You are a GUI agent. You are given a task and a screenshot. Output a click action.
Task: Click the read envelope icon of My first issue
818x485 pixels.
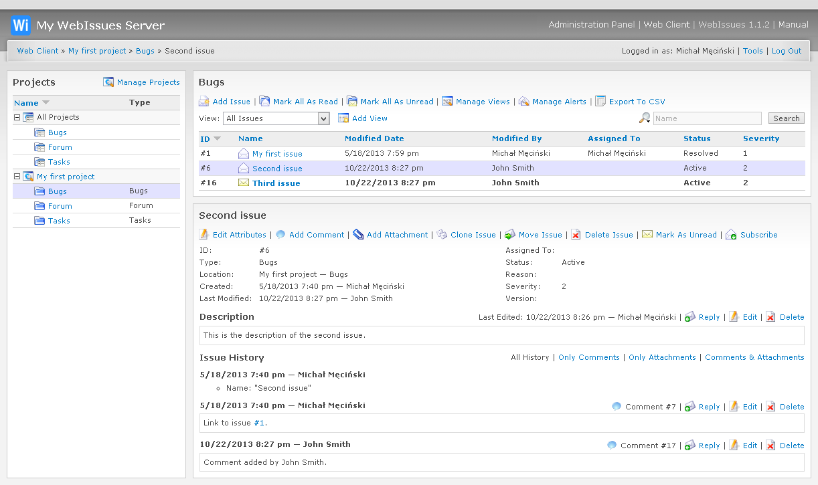click(x=244, y=153)
